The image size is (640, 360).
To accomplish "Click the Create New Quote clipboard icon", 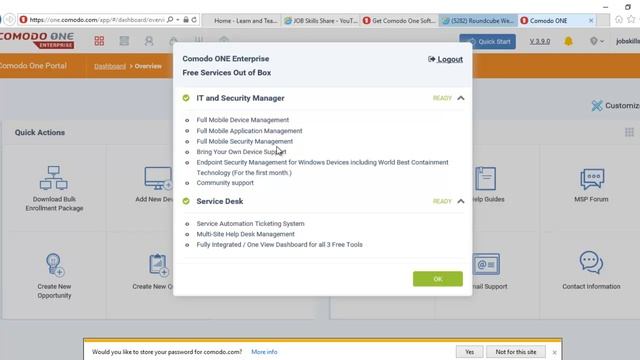I will point(158,264).
